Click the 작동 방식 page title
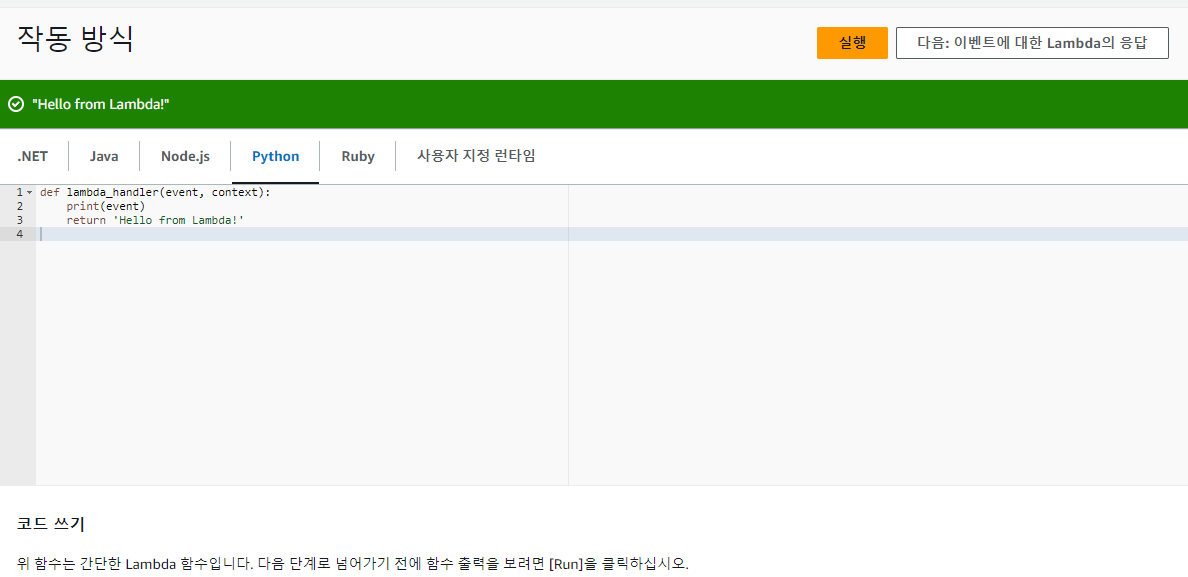The width and height of the screenshot is (1188, 577). [76, 39]
